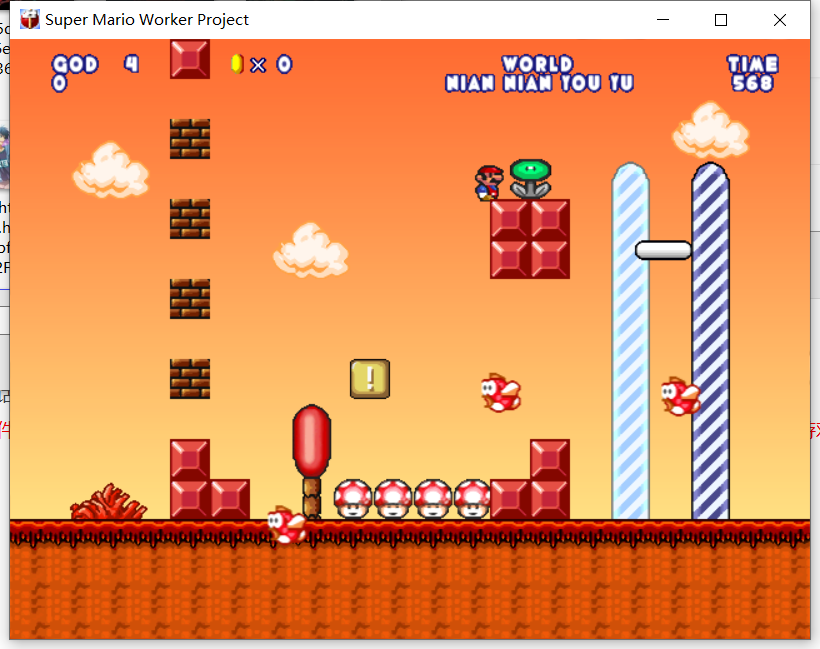Click the yellow coin counter icon
Image resolution: width=820 pixels, height=649 pixels.
click(237, 64)
